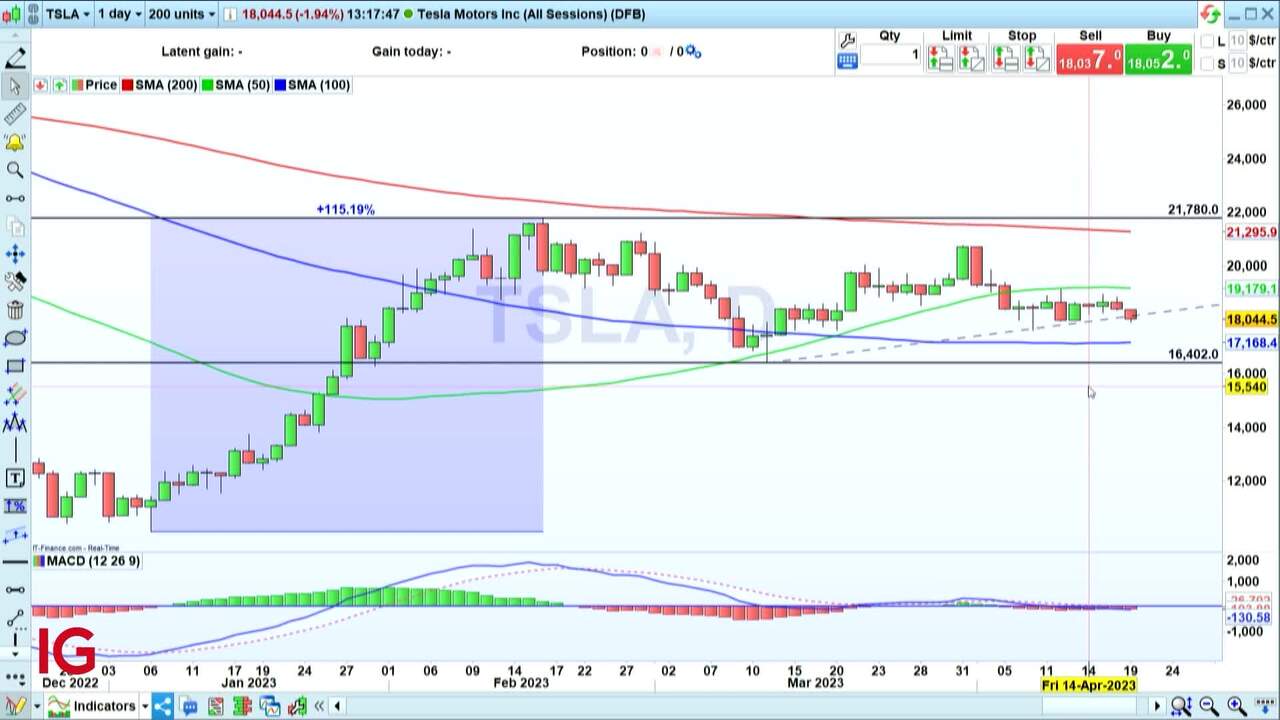Viewport: 1280px width, 720px height.
Task: Click the Fri 14-Apr-2023 date label
Action: pos(1089,685)
